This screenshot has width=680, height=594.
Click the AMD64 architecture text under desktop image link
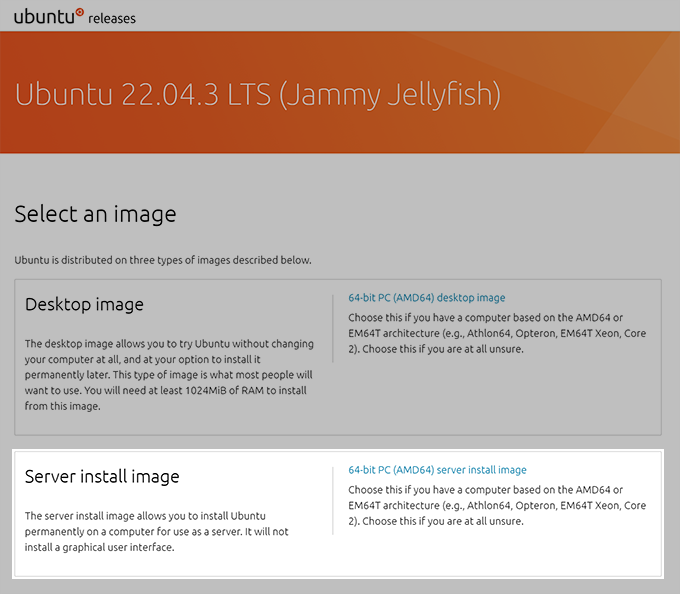tap(496, 334)
